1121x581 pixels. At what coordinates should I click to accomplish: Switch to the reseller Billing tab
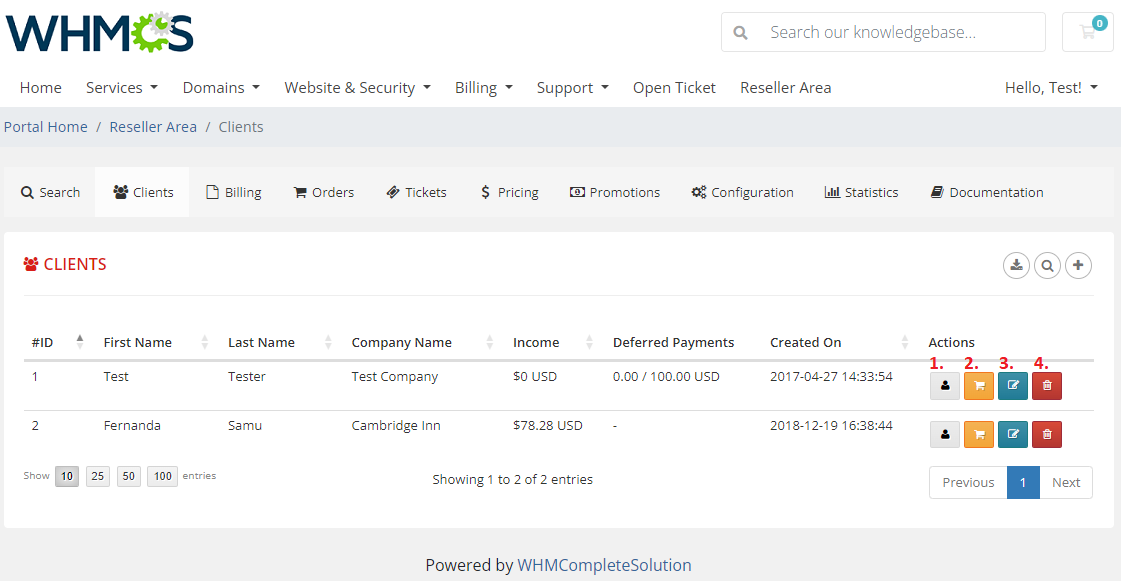tap(234, 192)
